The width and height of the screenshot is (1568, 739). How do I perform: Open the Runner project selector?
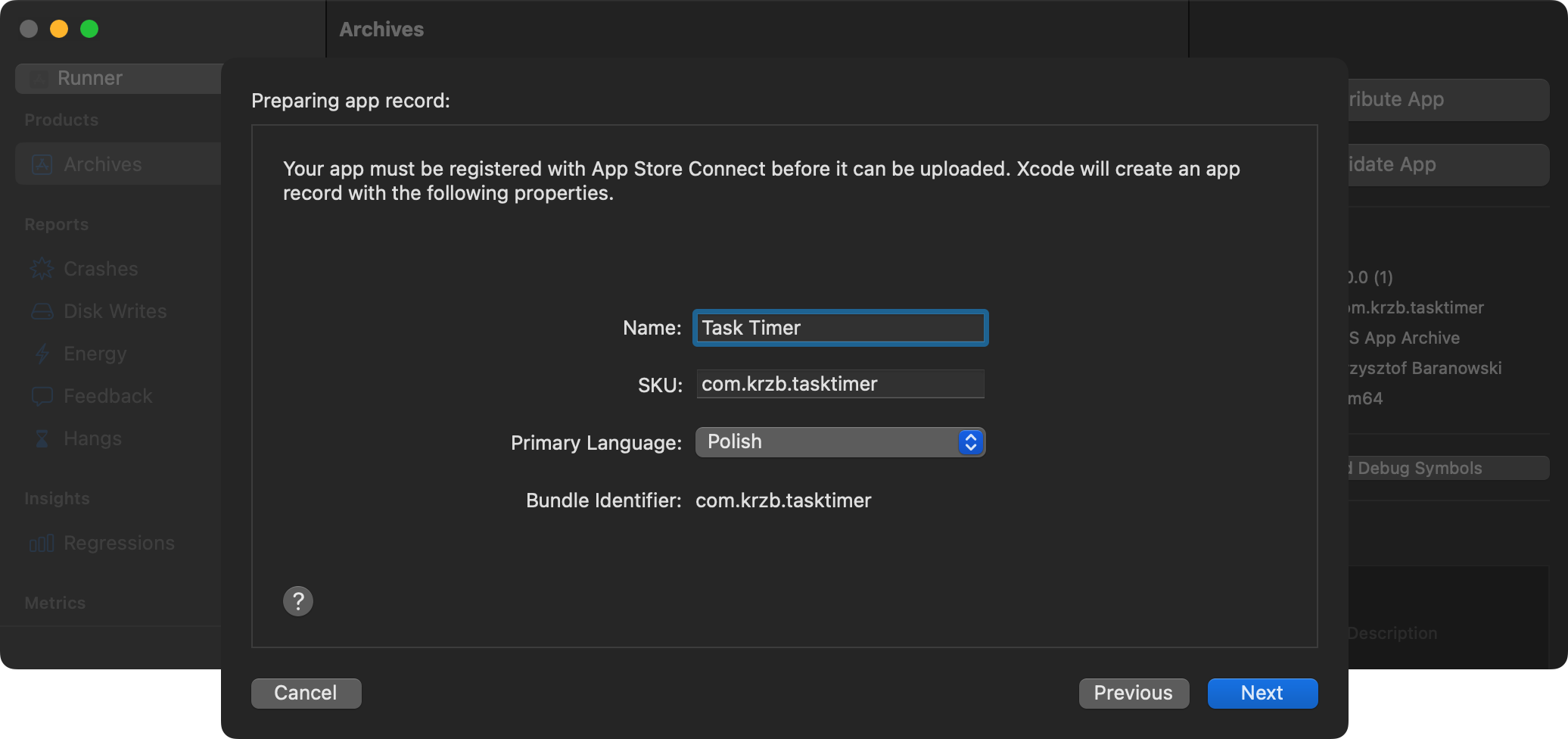pyautogui.click(x=119, y=78)
